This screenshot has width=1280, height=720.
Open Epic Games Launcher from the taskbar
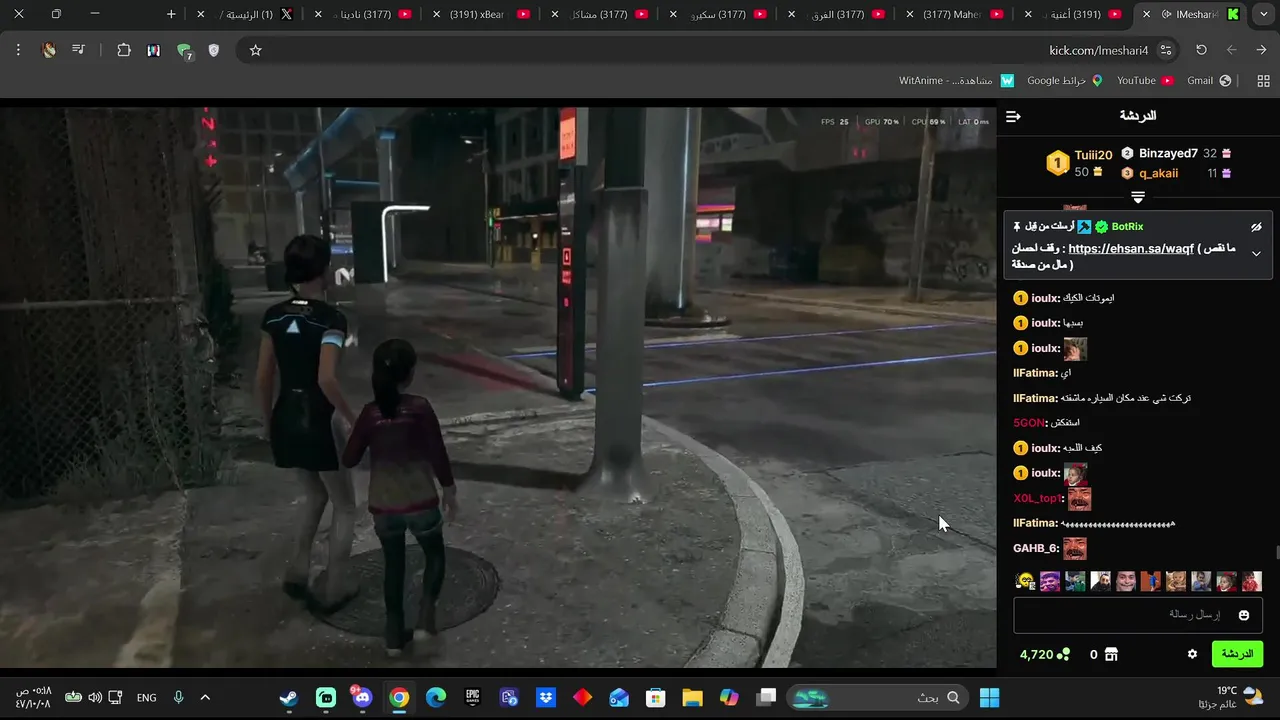click(x=473, y=697)
